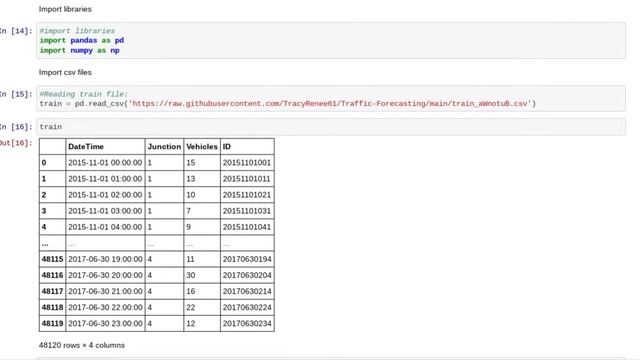Click the ID value 20170630224

(247, 307)
